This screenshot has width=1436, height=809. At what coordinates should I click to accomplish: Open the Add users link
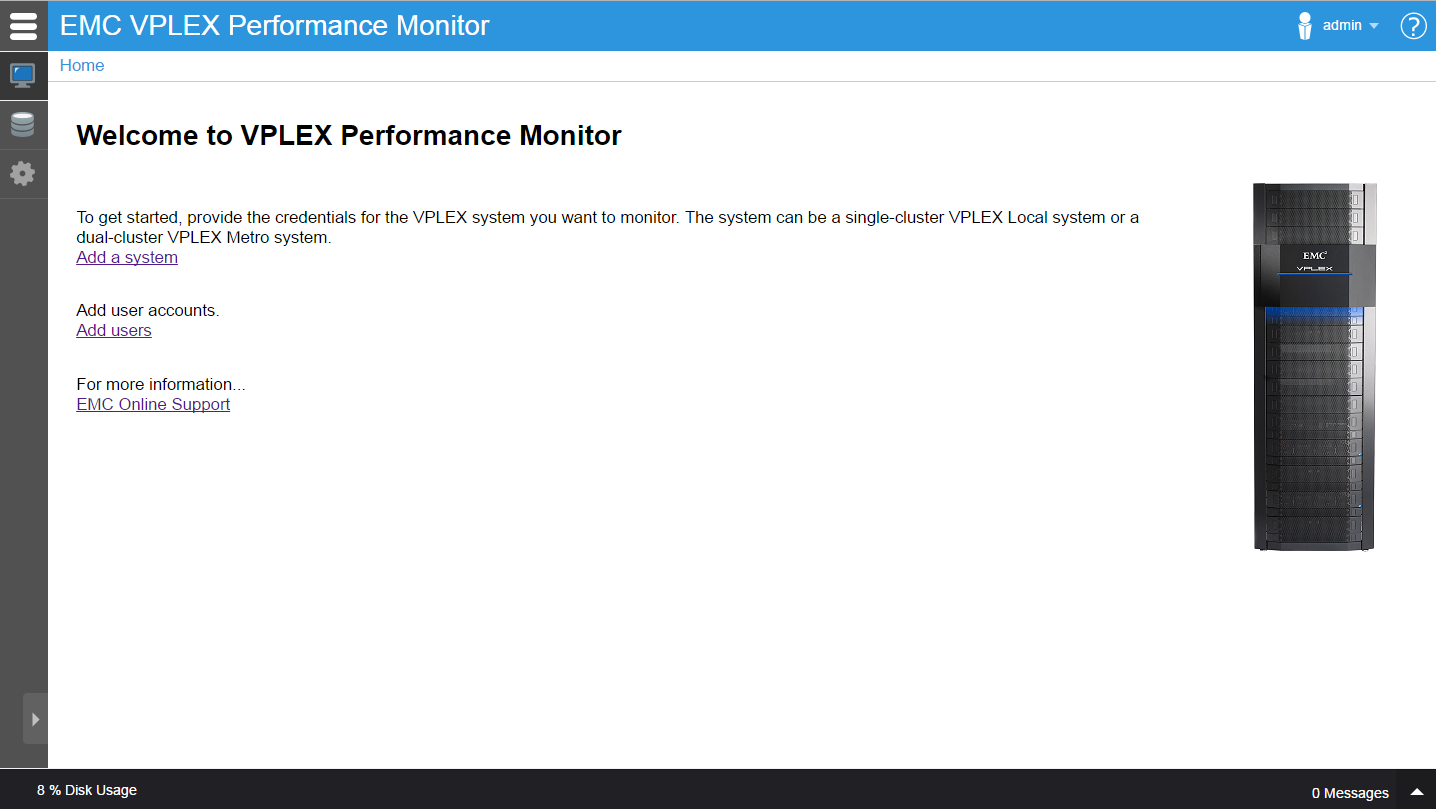113,330
